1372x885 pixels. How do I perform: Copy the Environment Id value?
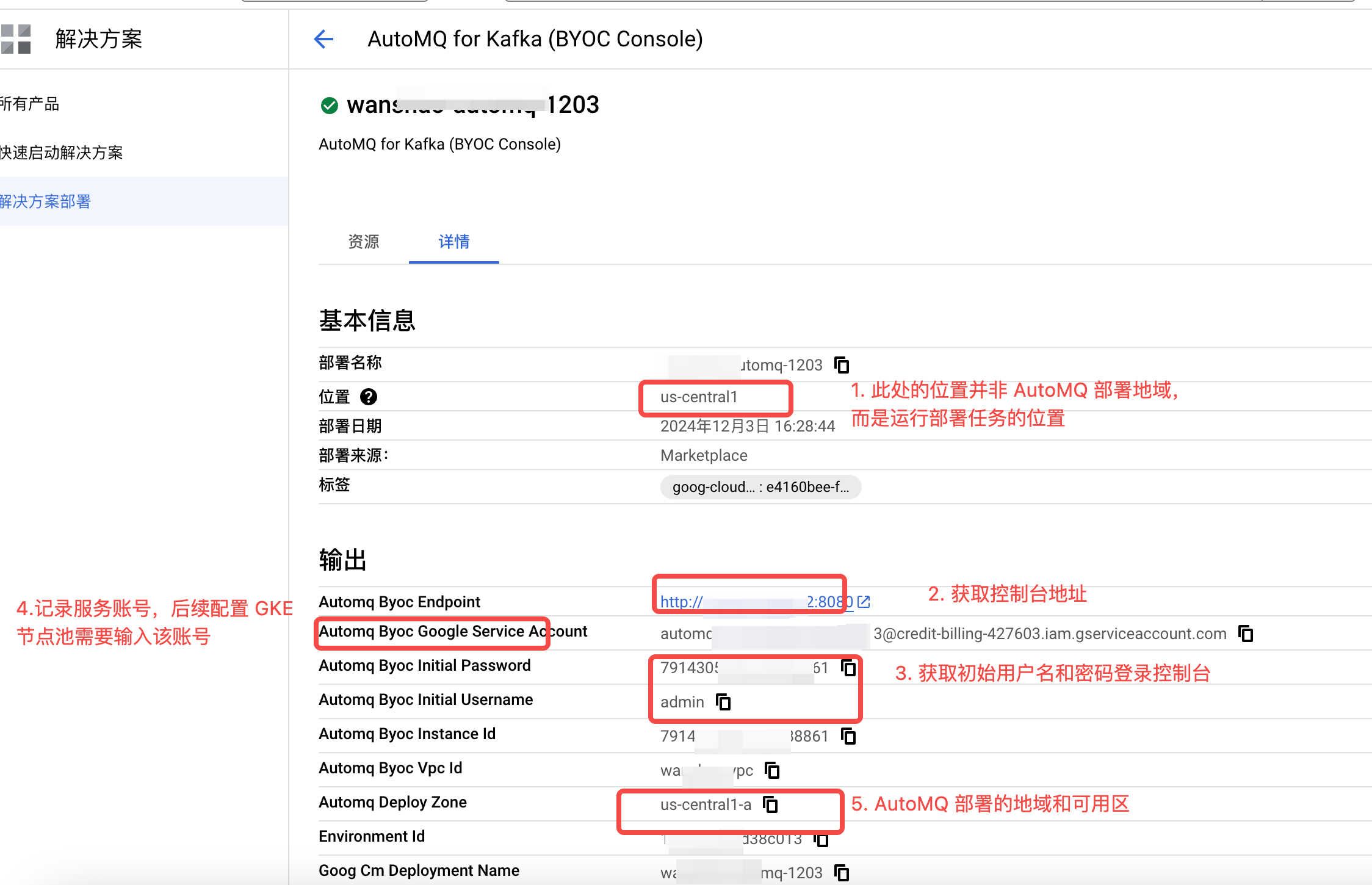pyautogui.click(x=821, y=840)
